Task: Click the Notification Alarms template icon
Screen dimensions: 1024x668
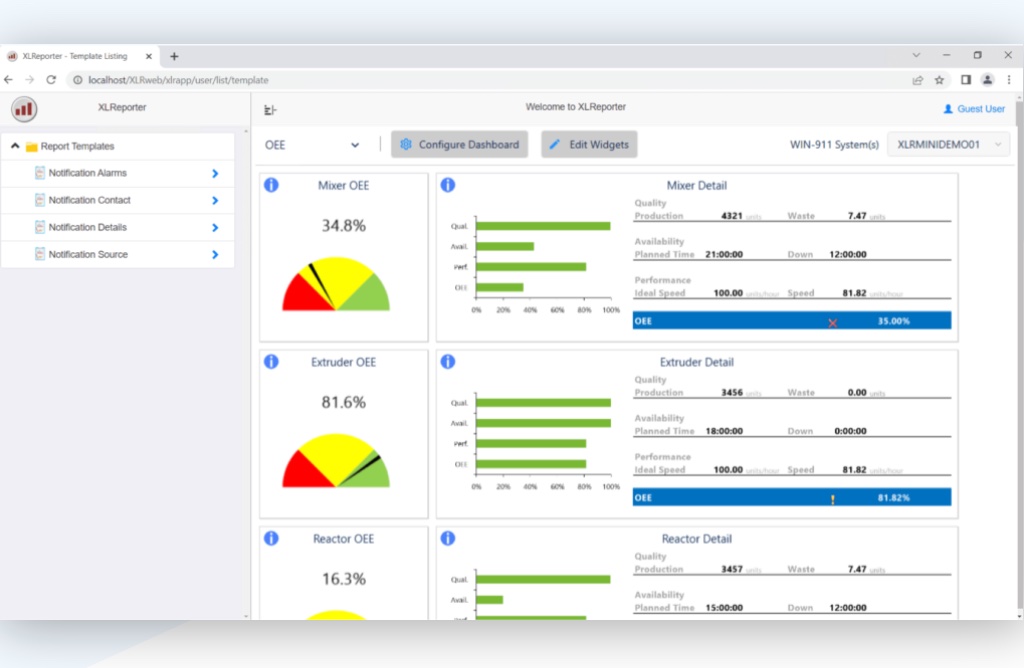Action: (40, 173)
